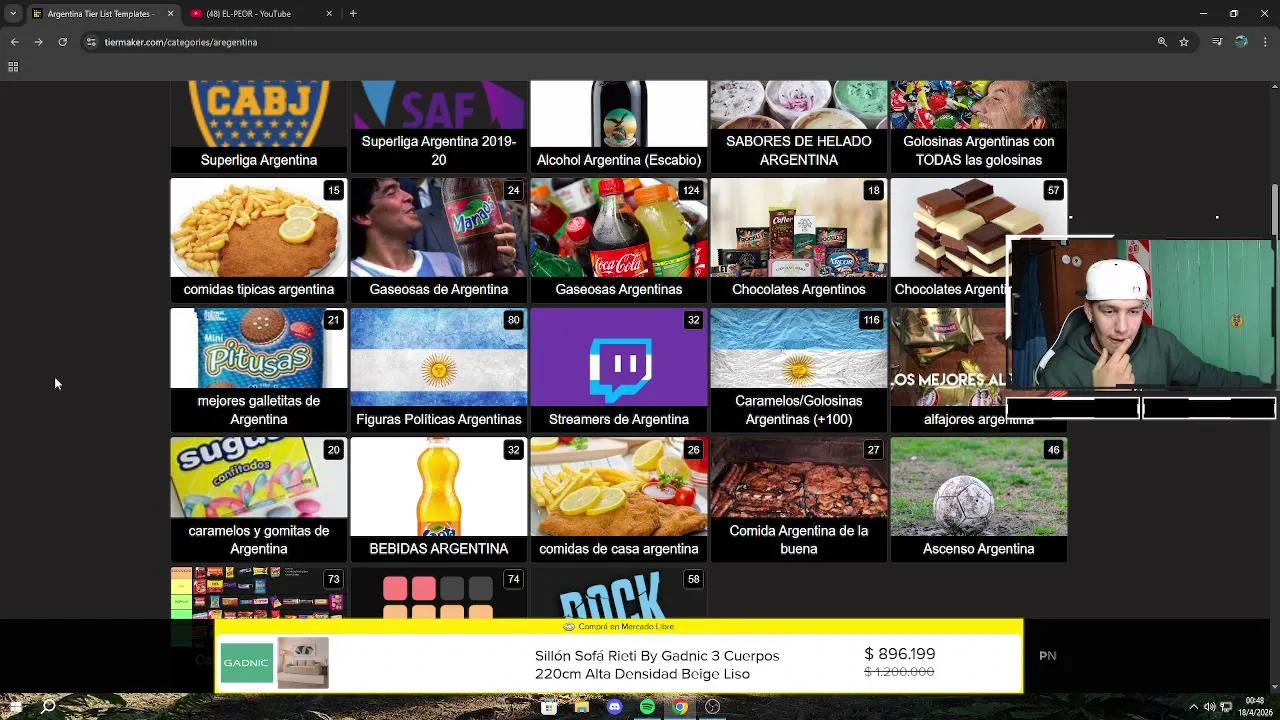Open Caramelos/Golosinas Argentinas (+100) template
Viewport: 1280px width, 720px height.
tap(799, 370)
